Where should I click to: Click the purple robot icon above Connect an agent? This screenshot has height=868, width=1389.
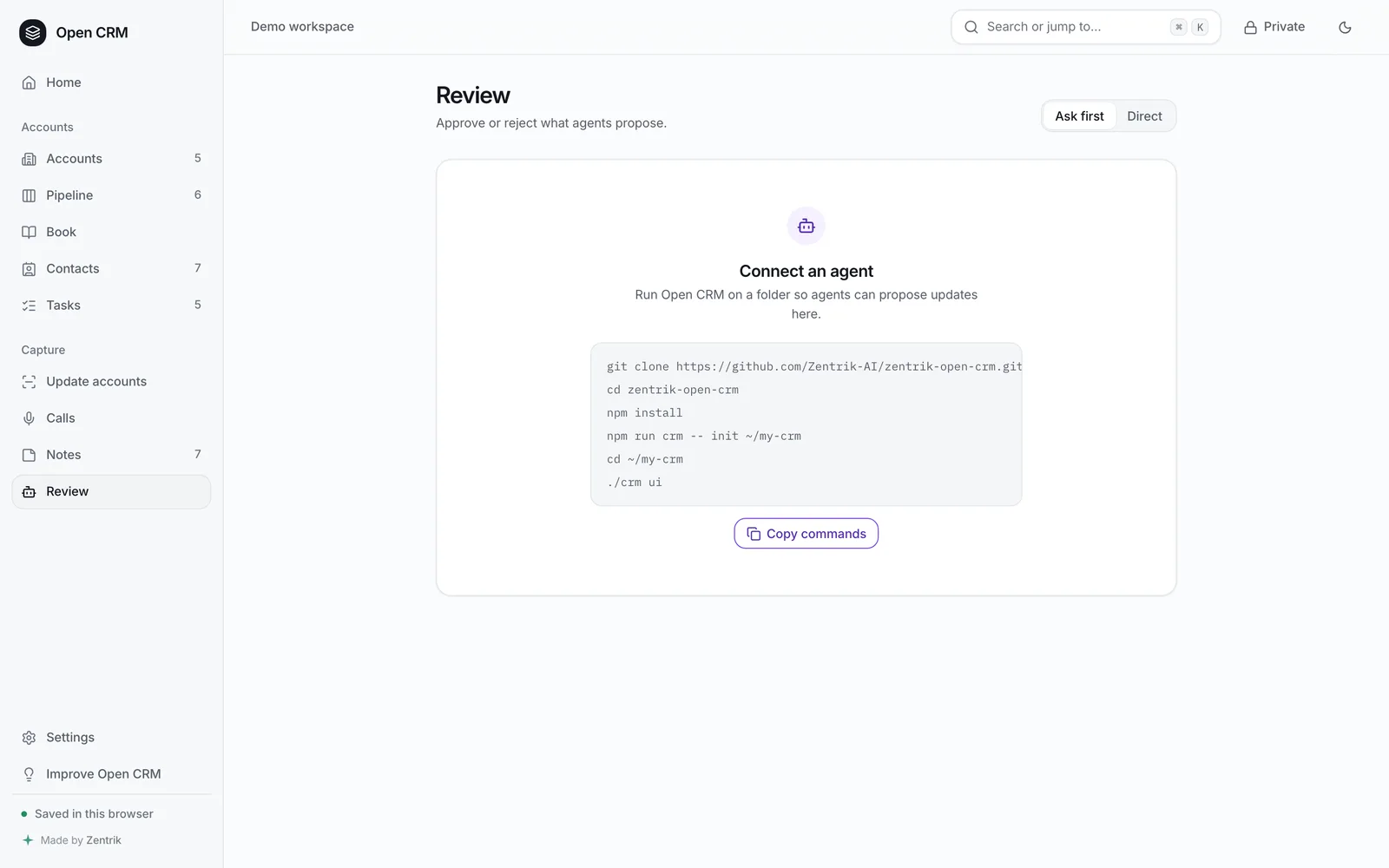pyautogui.click(x=806, y=227)
